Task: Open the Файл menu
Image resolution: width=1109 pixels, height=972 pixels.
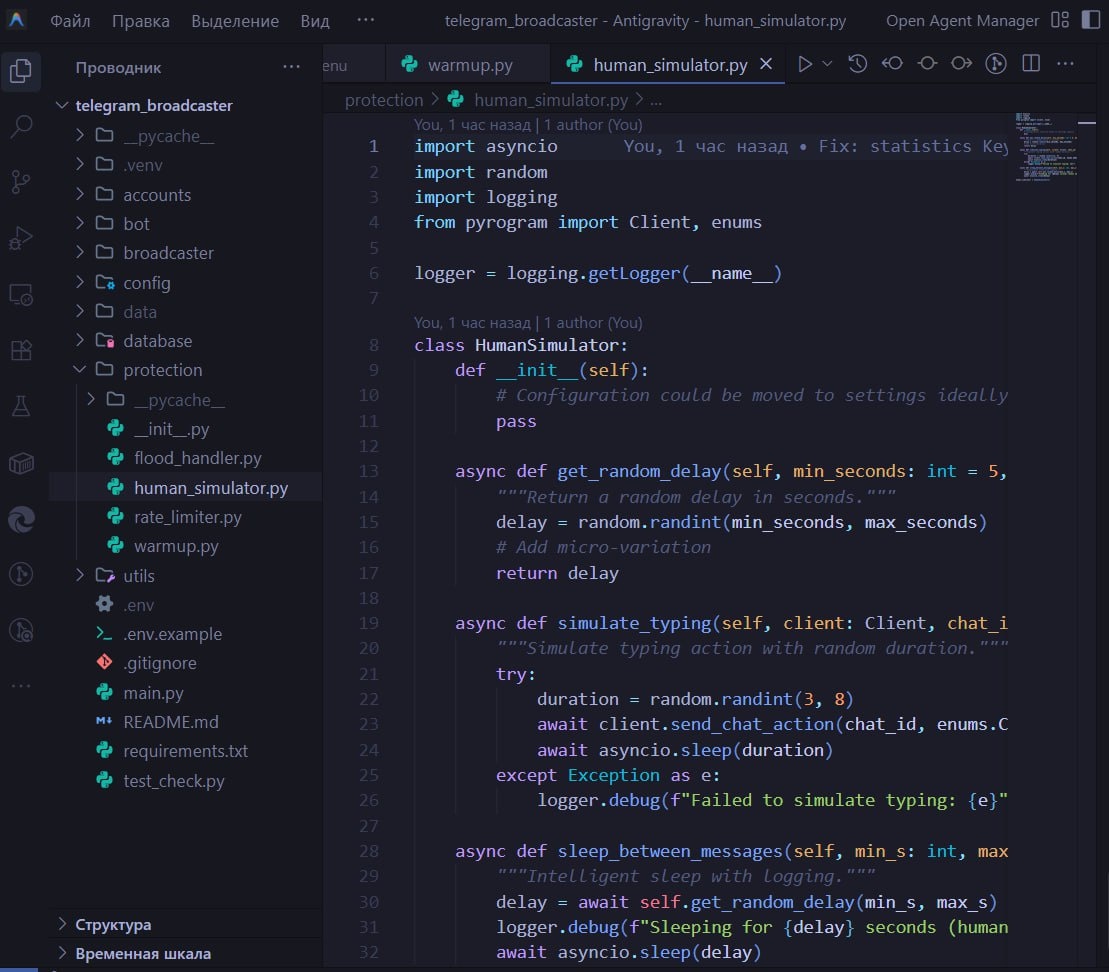Action: pos(70,21)
